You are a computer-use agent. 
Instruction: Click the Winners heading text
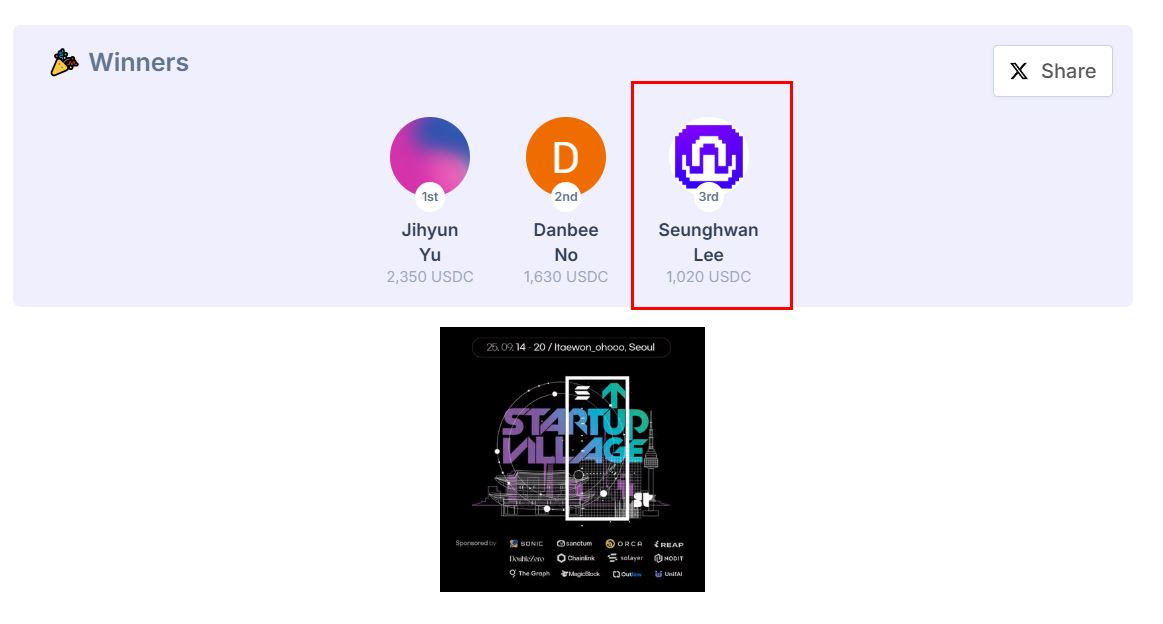tap(139, 62)
